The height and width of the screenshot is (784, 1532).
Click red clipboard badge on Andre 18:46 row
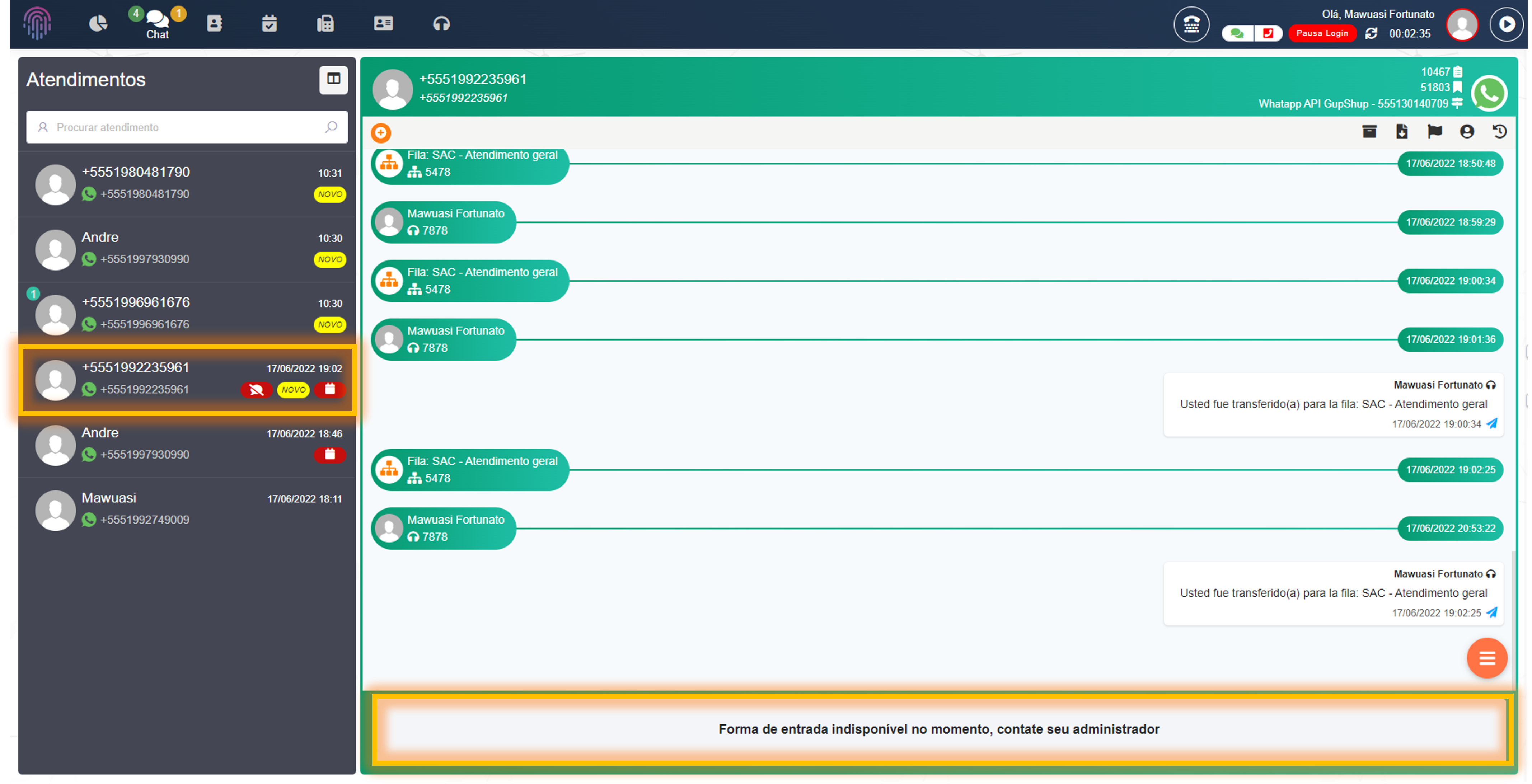[330, 455]
